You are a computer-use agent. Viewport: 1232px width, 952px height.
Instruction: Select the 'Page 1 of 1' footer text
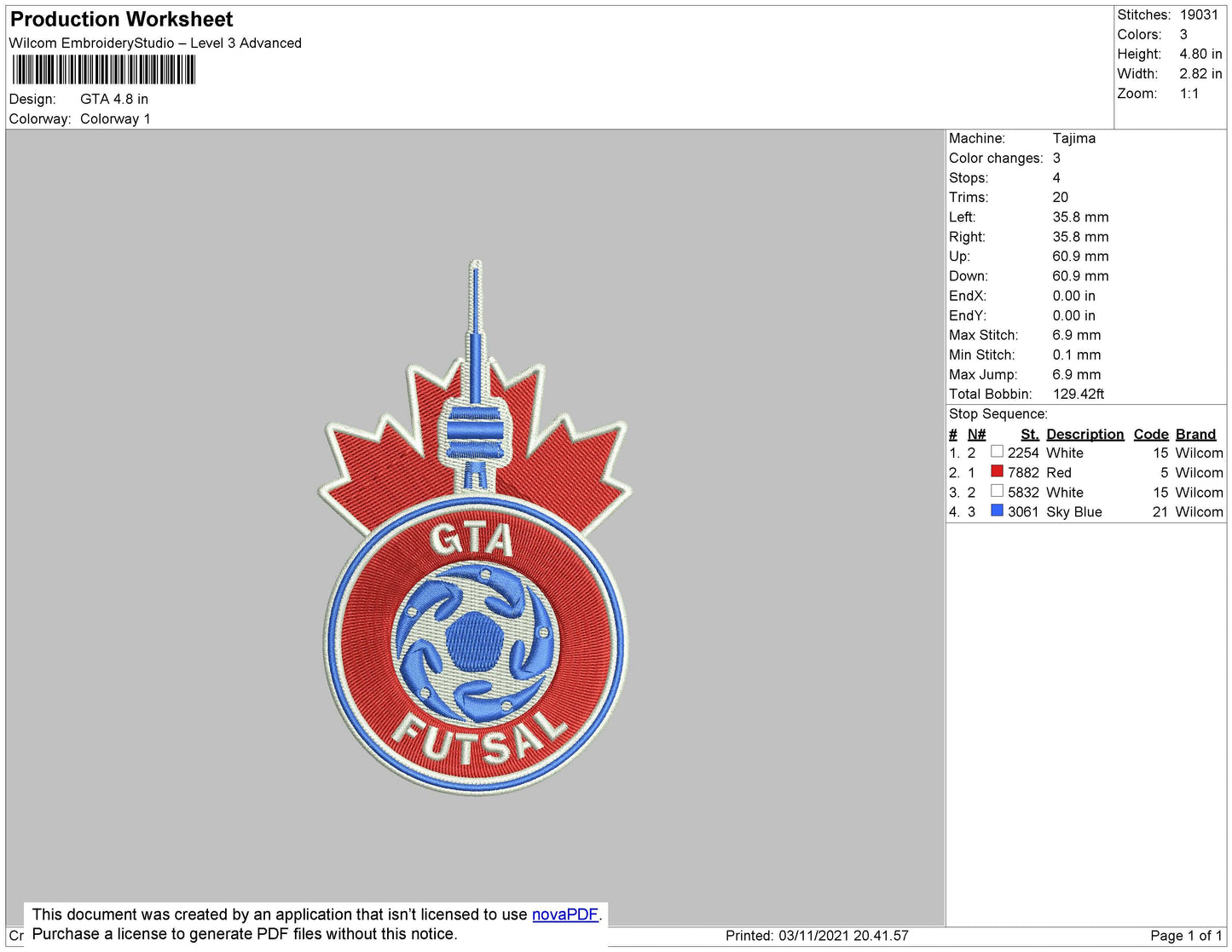coord(1187,936)
